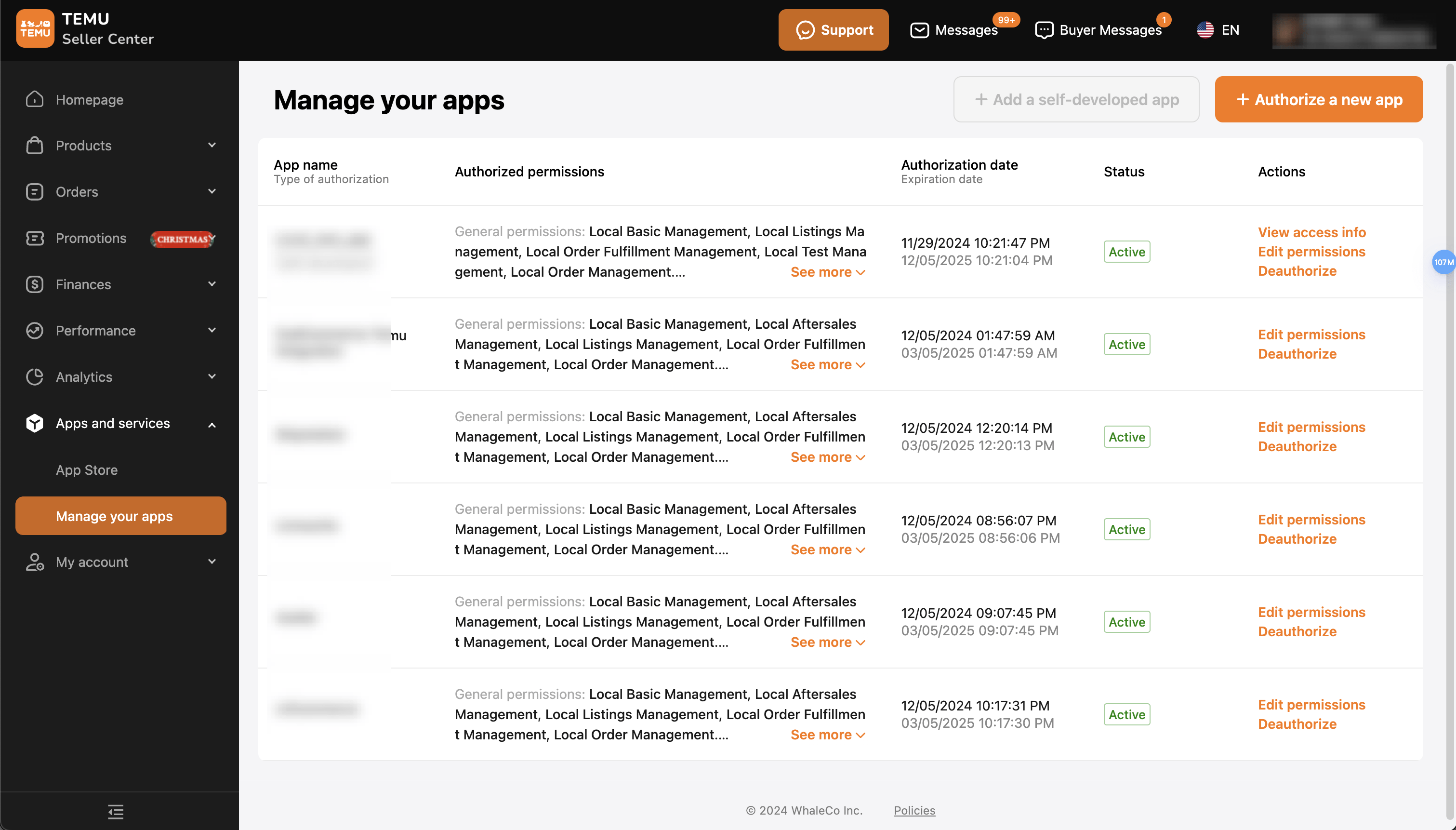Click the Products bag icon
1456x830 pixels.
[x=34, y=146]
